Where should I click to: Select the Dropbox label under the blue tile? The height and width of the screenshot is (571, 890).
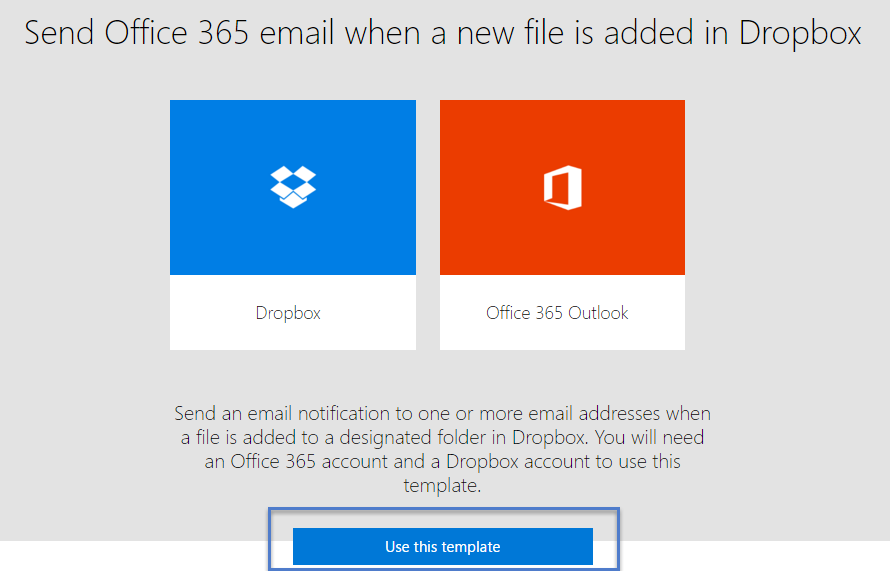[x=288, y=313]
